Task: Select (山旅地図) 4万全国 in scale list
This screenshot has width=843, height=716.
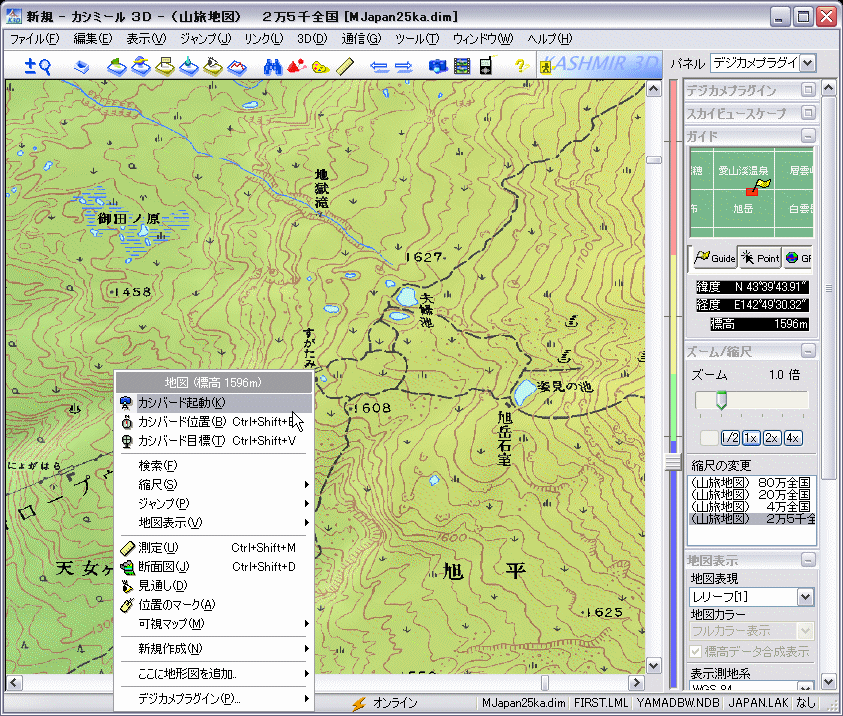Action: (752, 506)
